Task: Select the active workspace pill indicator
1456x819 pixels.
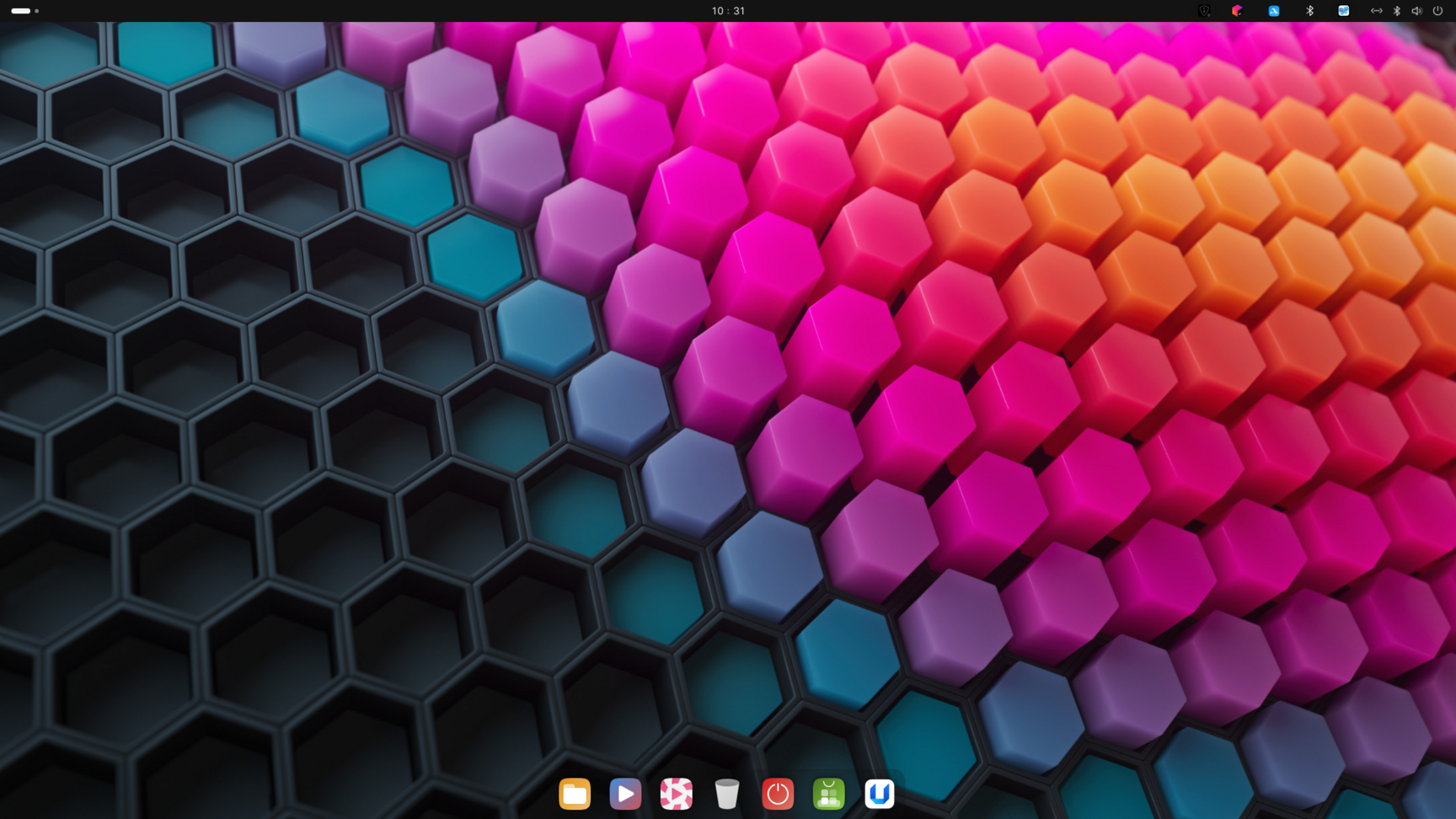Action: coord(21,11)
